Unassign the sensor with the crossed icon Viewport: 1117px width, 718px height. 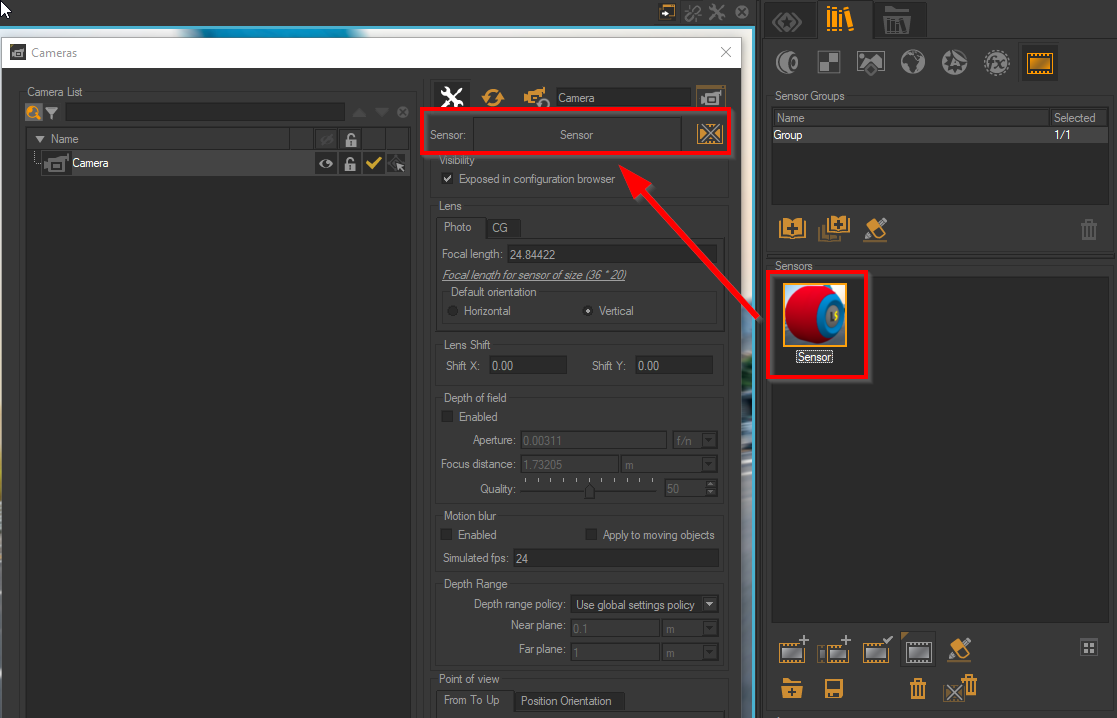click(x=710, y=134)
